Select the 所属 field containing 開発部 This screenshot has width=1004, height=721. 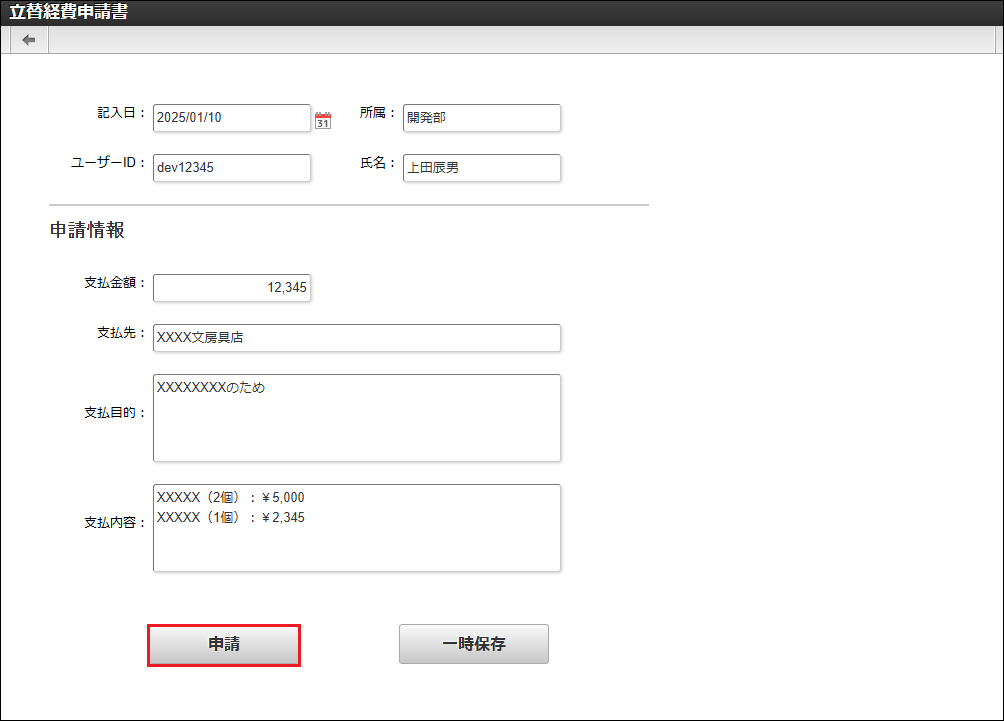[x=481, y=118]
